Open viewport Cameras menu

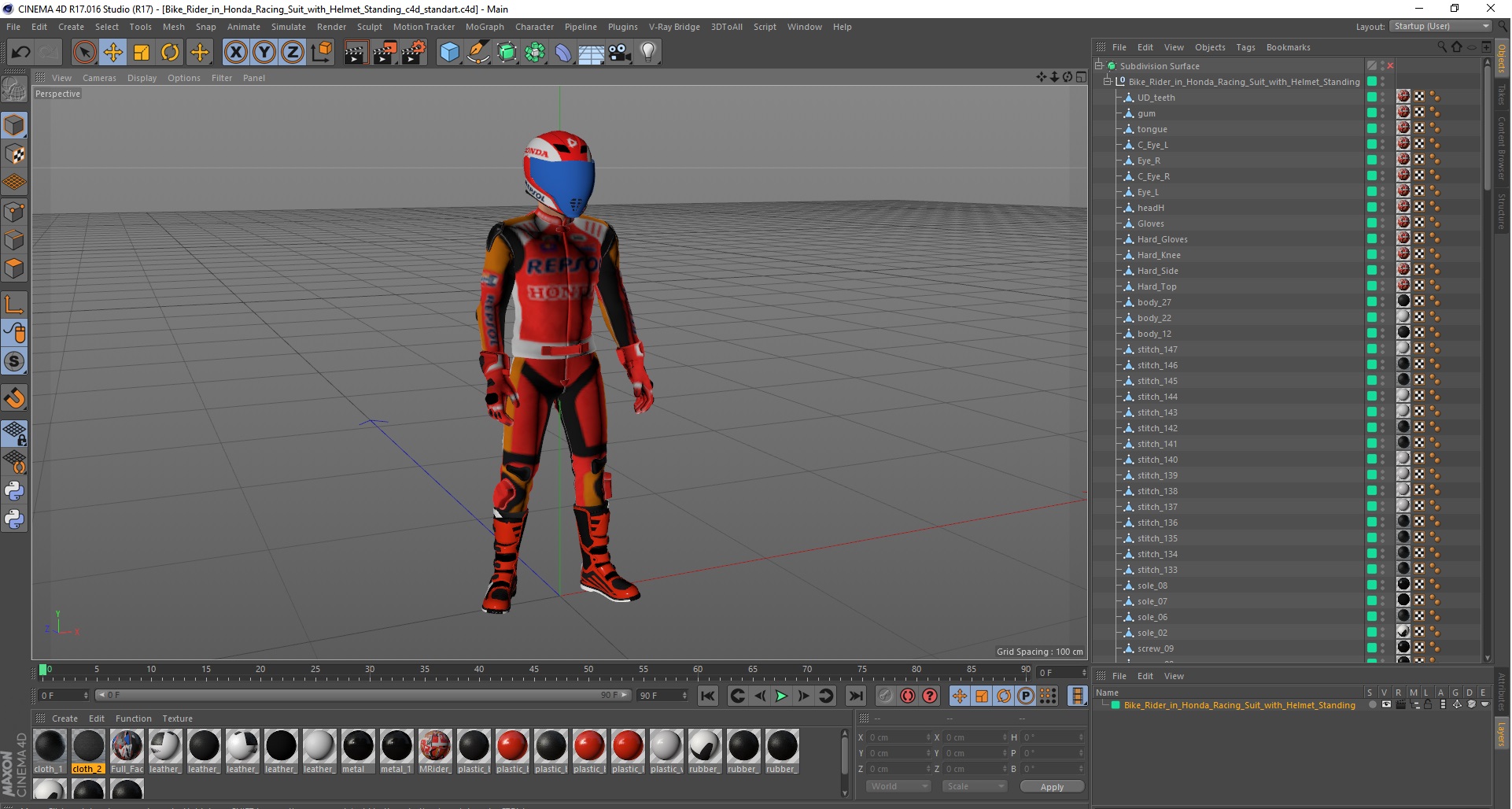(x=99, y=78)
